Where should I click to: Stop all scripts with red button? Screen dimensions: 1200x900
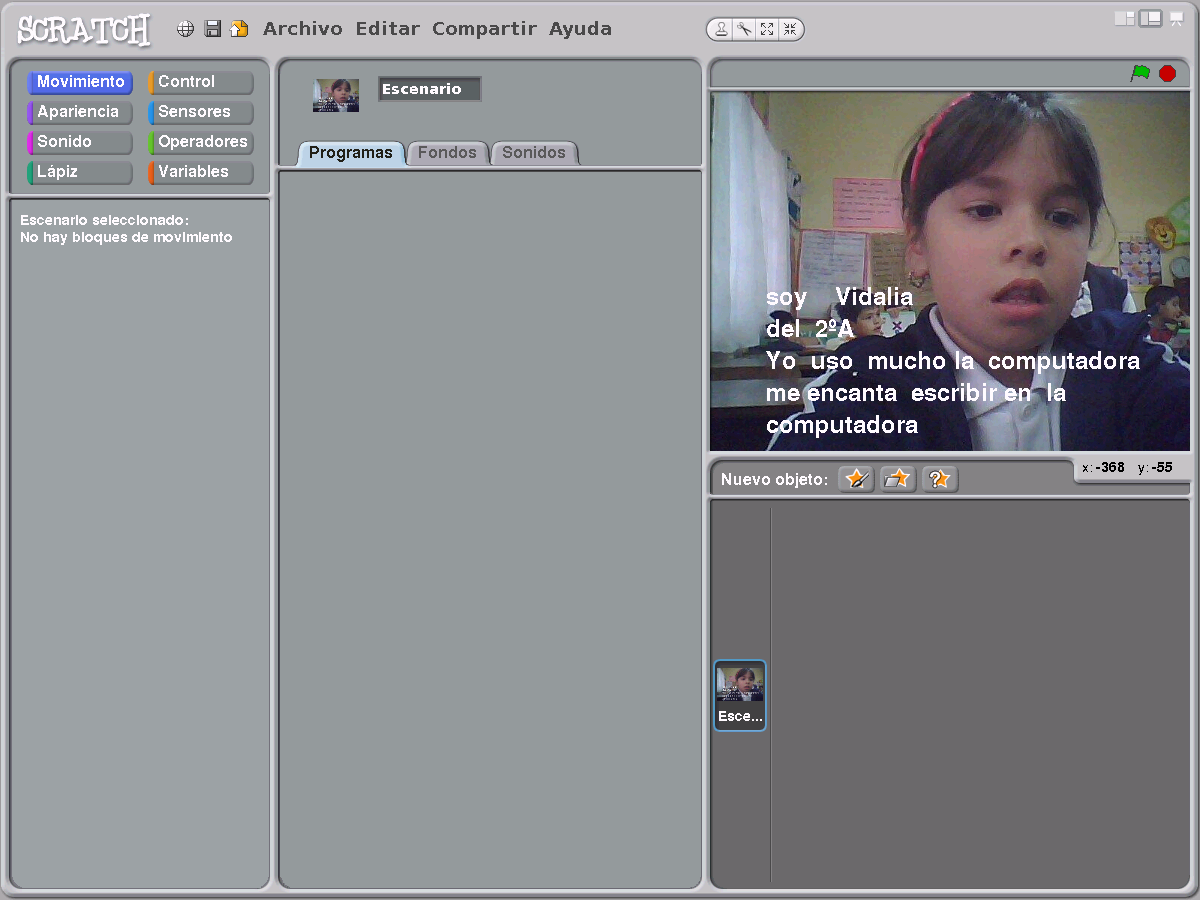pos(1167,73)
